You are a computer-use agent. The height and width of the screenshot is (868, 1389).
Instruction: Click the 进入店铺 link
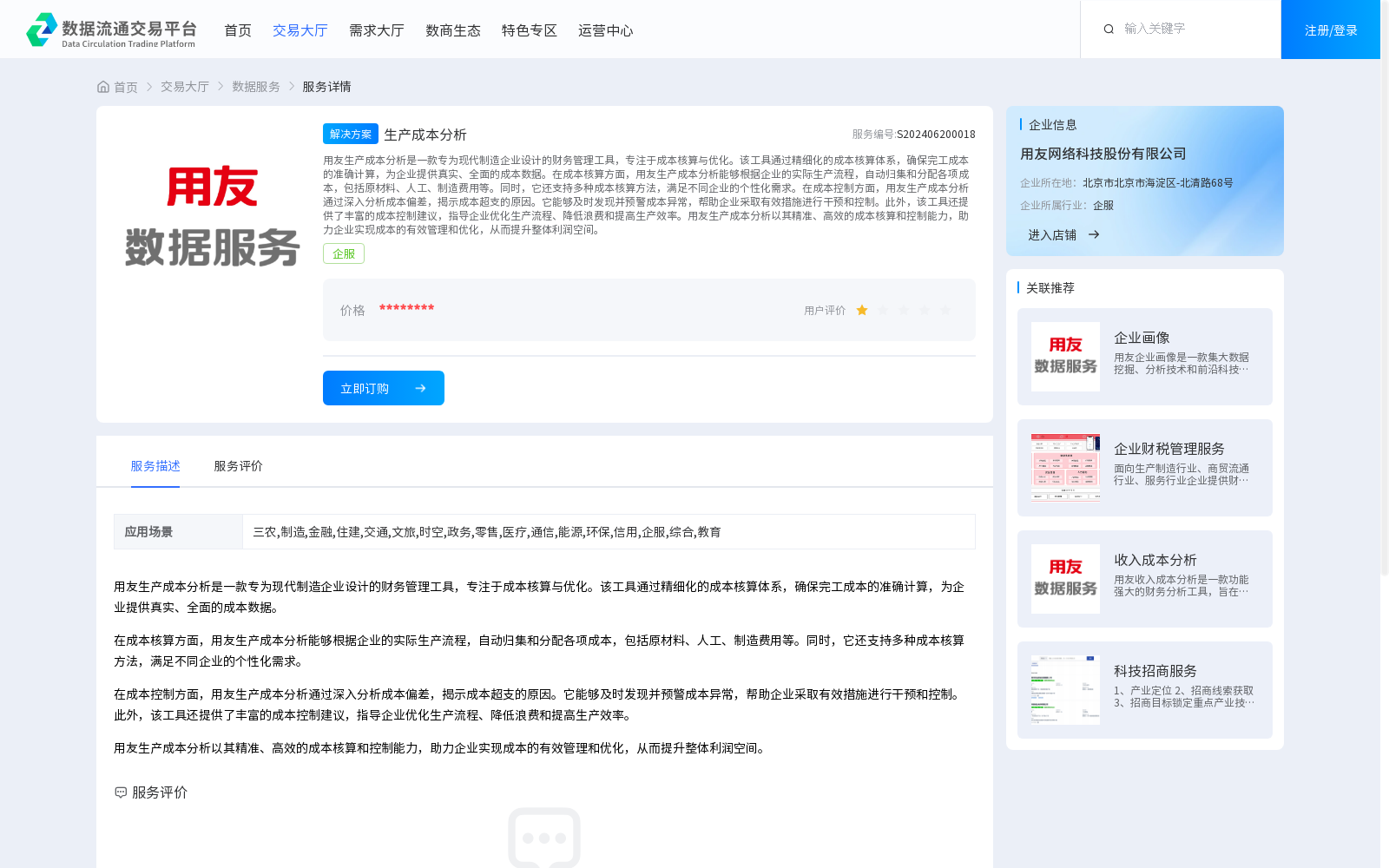point(1052,235)
